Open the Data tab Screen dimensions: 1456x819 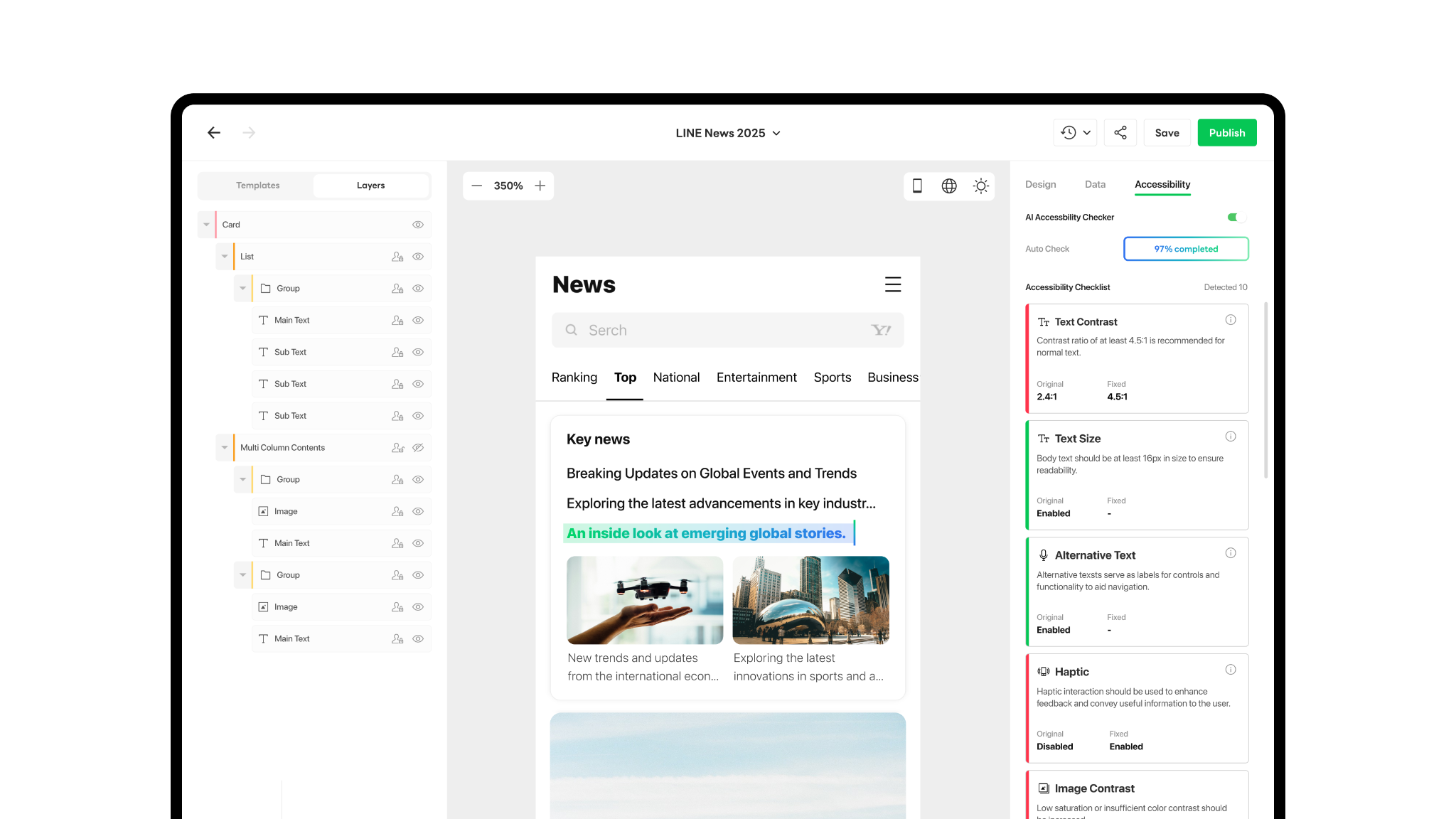[x=1095, y=185]
